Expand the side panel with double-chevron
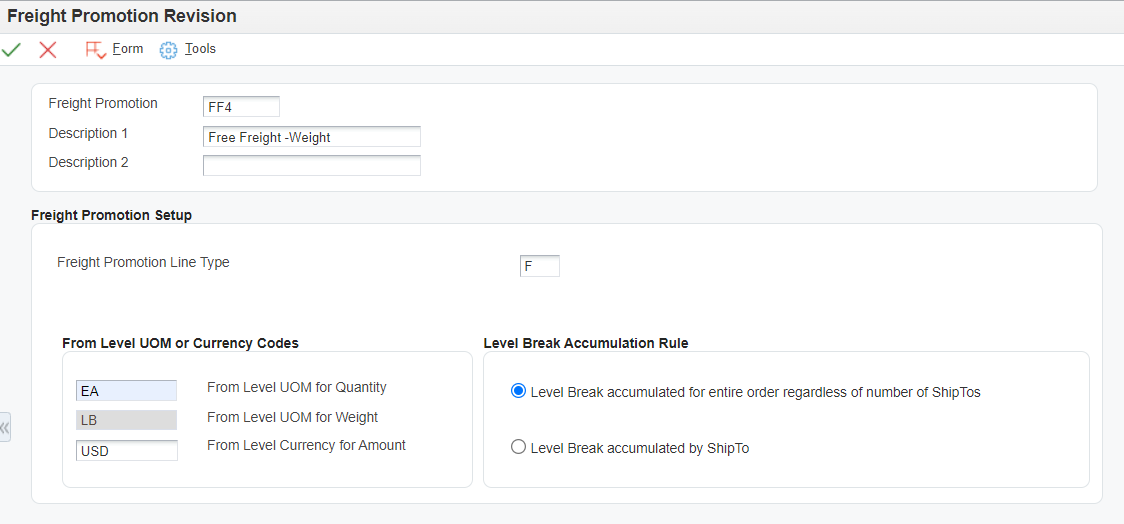 [x=5, y=428]
